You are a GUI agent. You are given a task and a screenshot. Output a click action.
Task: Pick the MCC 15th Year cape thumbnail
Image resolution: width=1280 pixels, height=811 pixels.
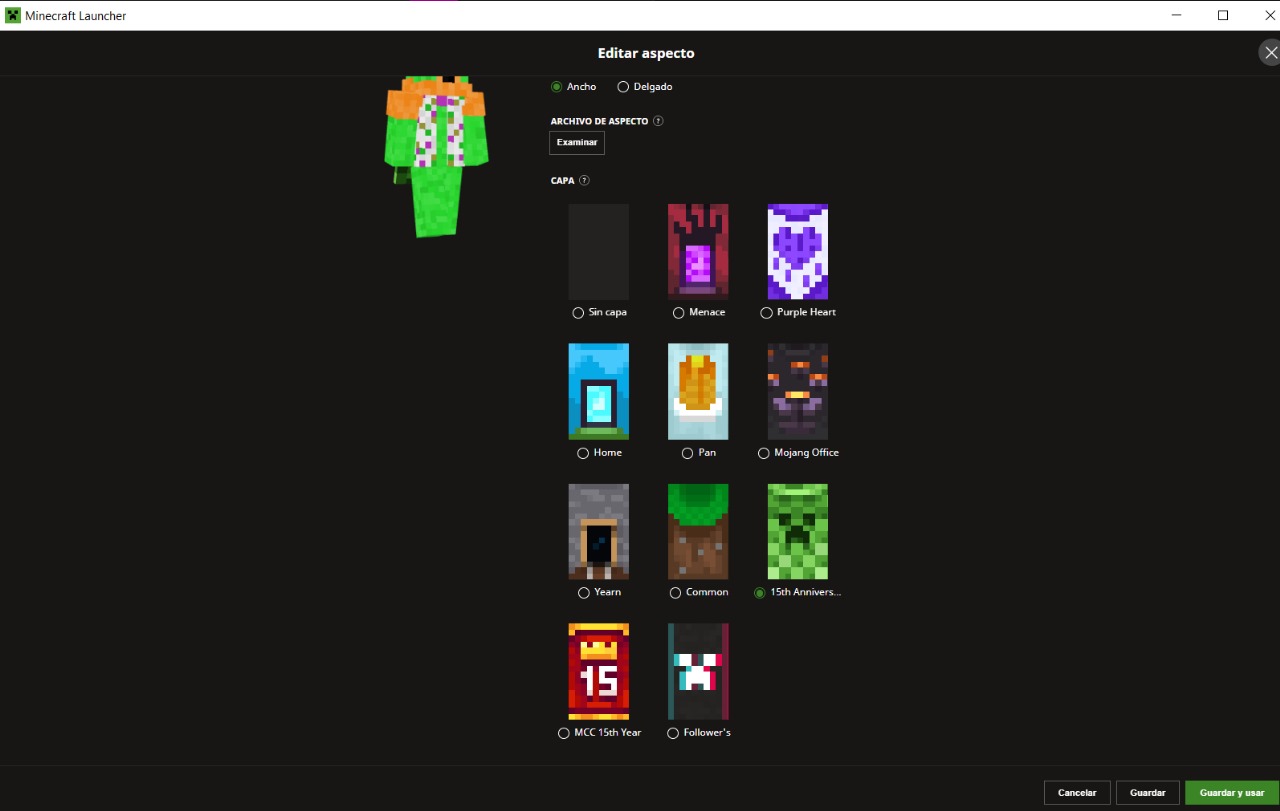pyautogui.click(x=599, y=672)
